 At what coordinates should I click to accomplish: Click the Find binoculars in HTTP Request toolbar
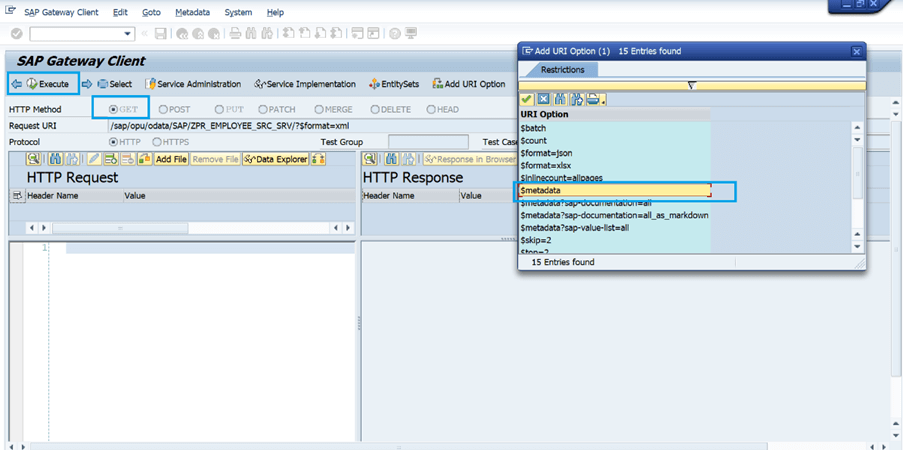(56, 158)
